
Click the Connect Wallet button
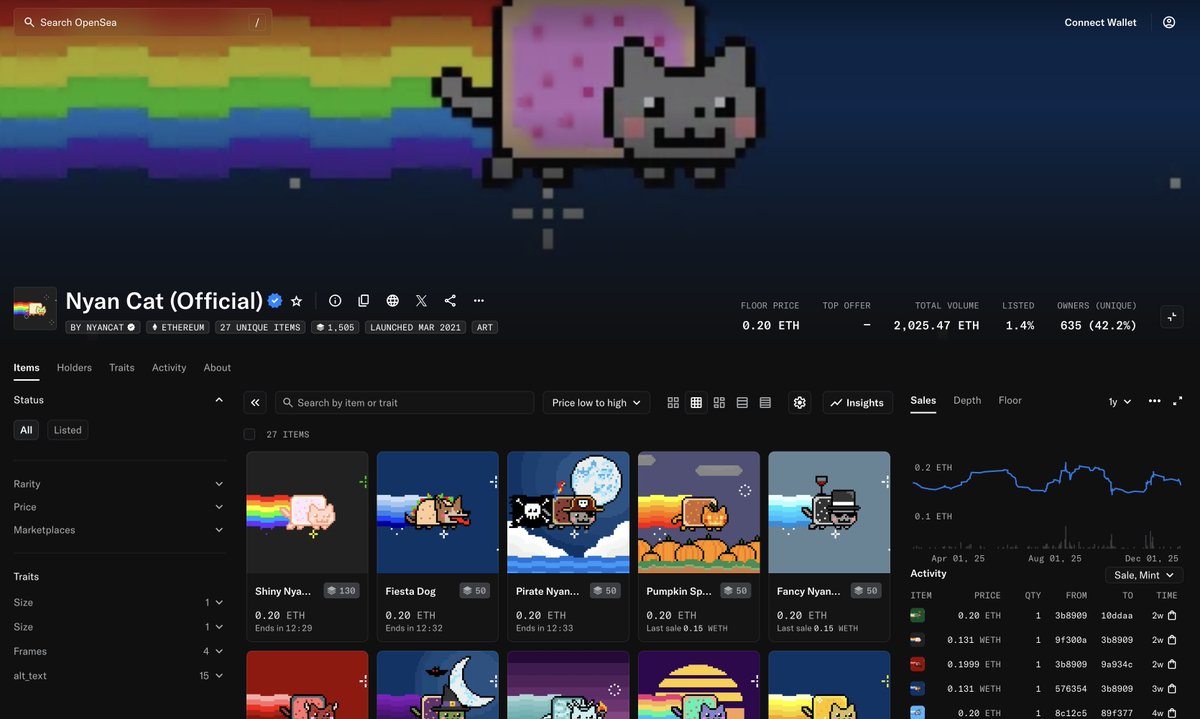click(1100, 21)
